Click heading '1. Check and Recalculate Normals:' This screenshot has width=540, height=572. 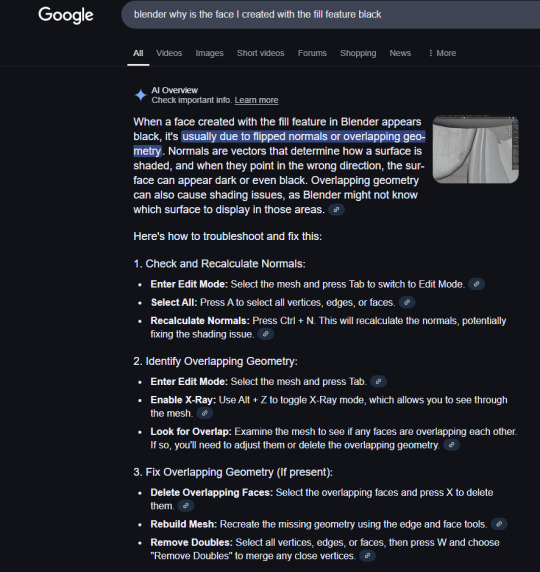(x=219, y=264)
